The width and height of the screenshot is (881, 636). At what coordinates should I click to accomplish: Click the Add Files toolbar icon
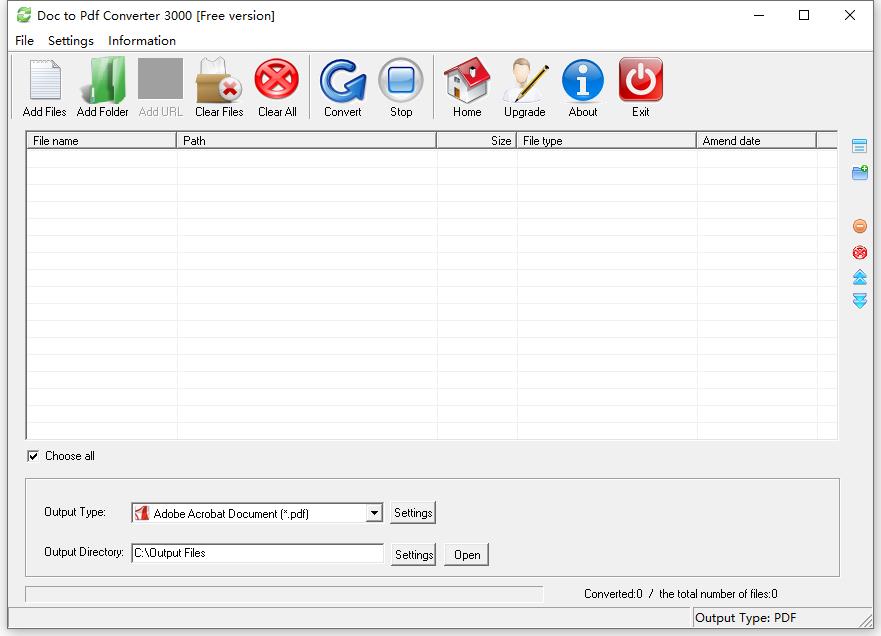(43, 86)
